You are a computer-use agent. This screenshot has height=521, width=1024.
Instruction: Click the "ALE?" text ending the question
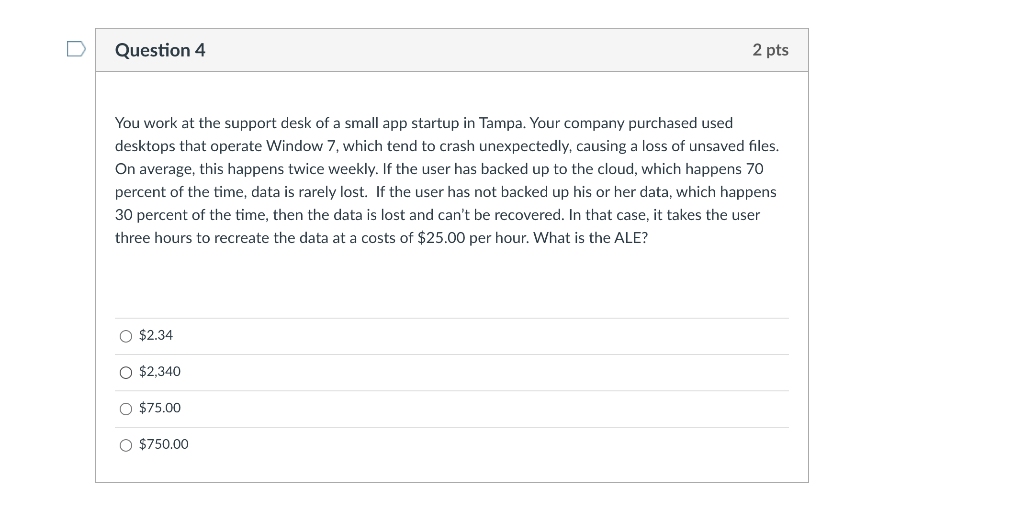629,238
